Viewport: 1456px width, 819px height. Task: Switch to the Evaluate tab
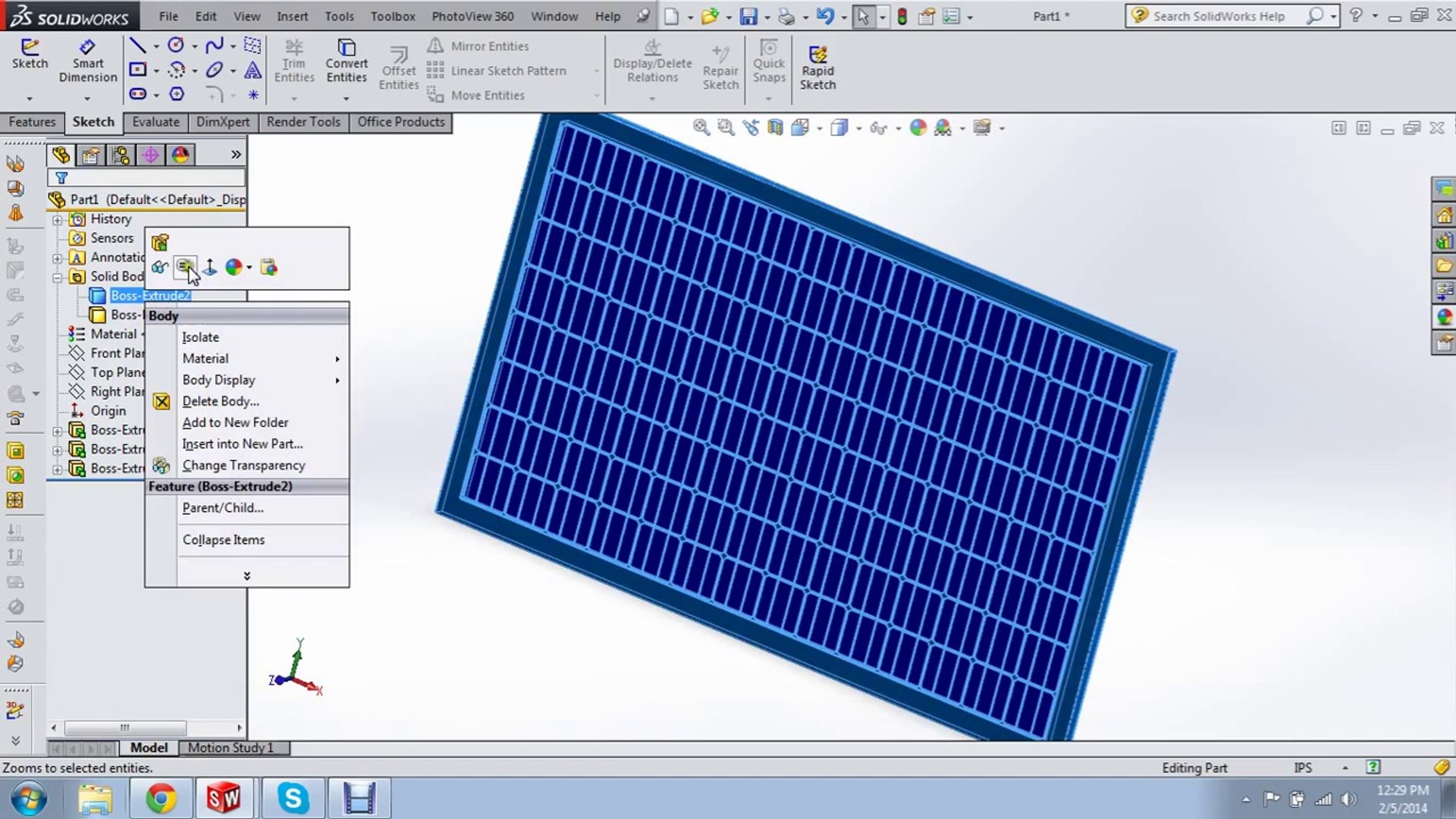click(x=155, y=122)
